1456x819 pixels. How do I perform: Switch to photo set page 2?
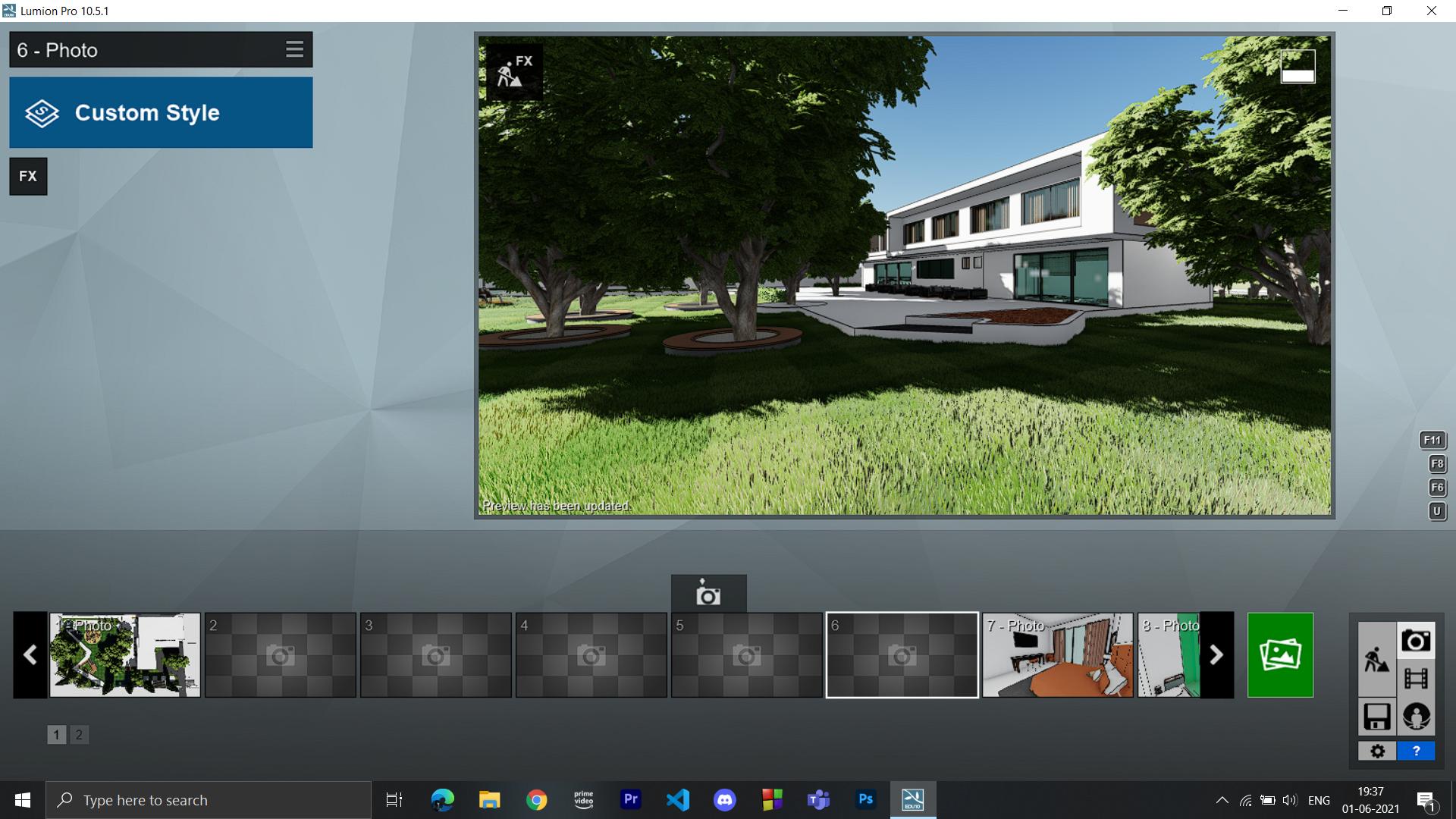pyautogui.click(x=79, y=734)
